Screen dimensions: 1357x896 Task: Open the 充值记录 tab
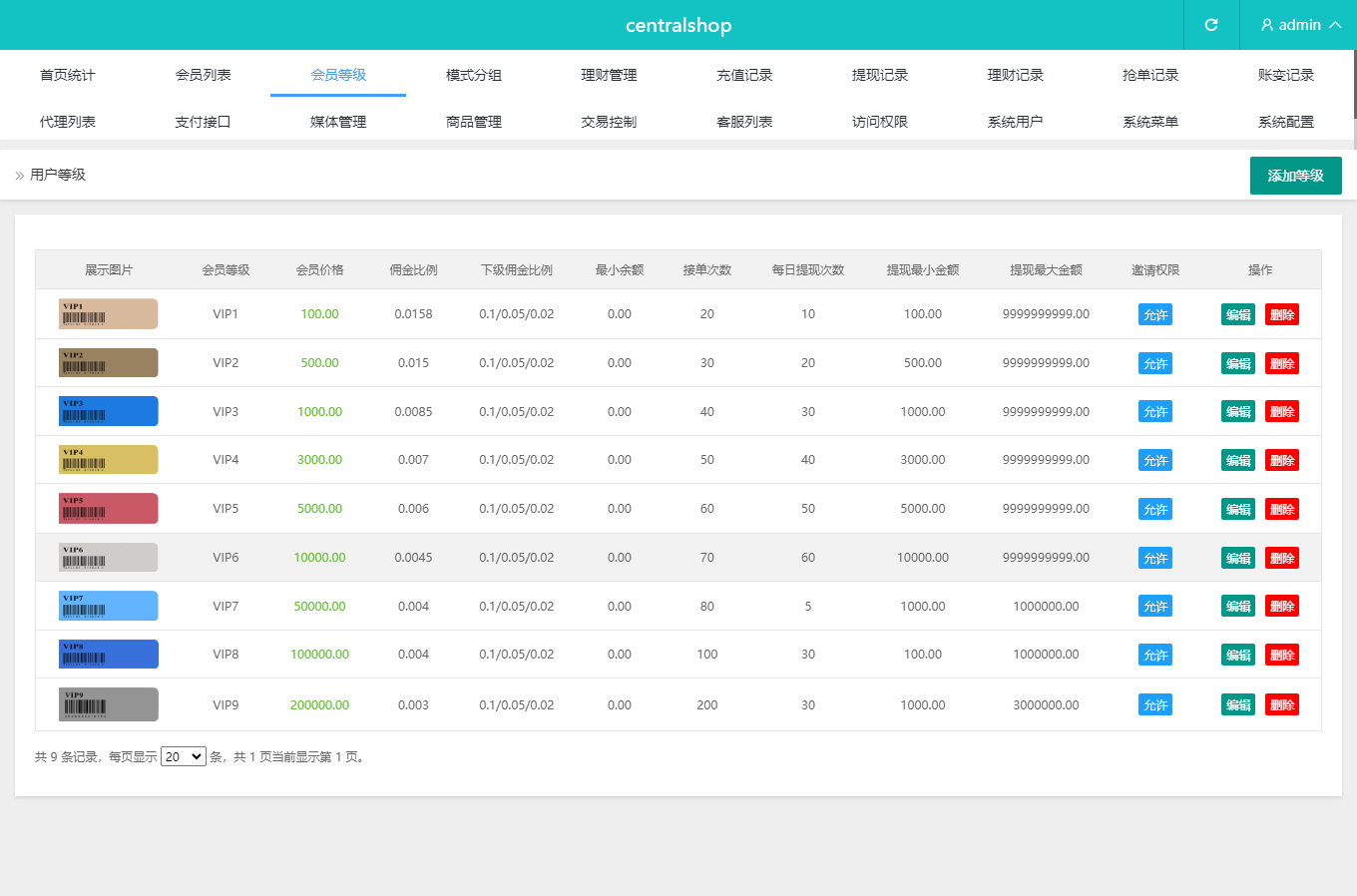click(744, 75)
